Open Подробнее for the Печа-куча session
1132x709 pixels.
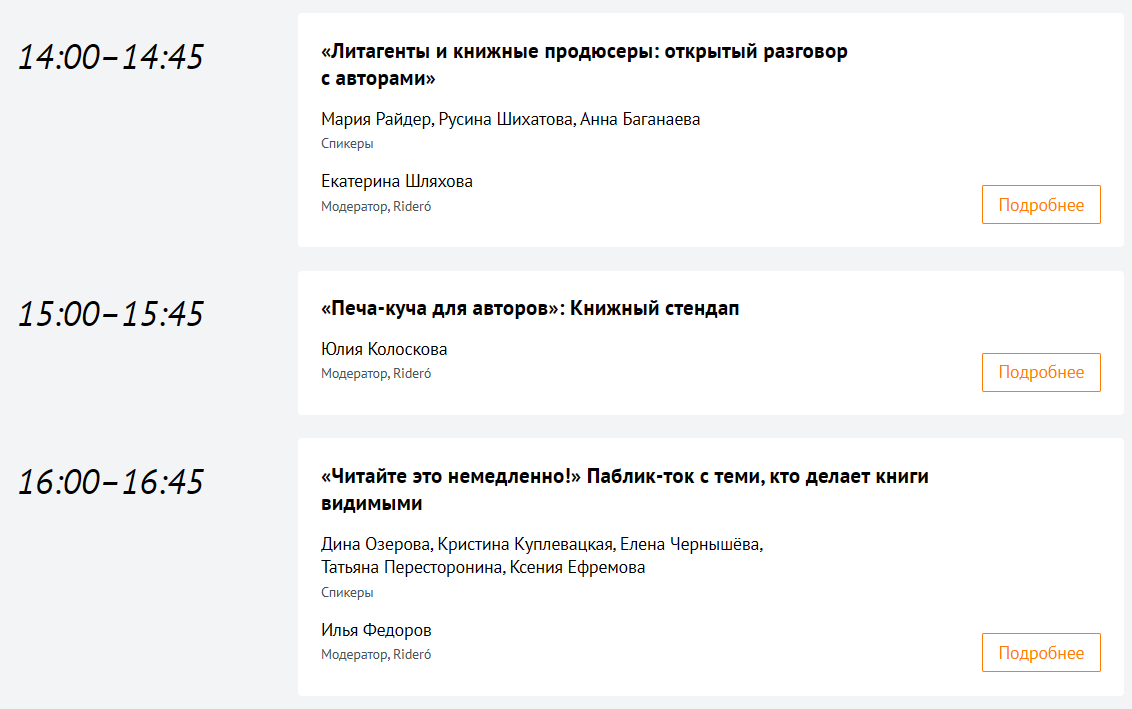click(x=1041, y=372)
